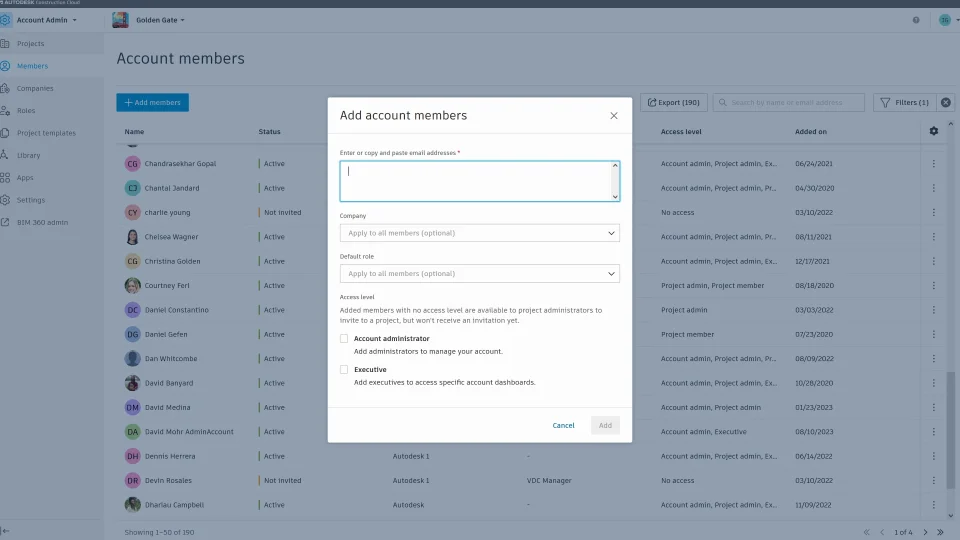Screen dimensions: 960x540
Task: Expand the Golden Gate account switcher
Action: (160, 20)
